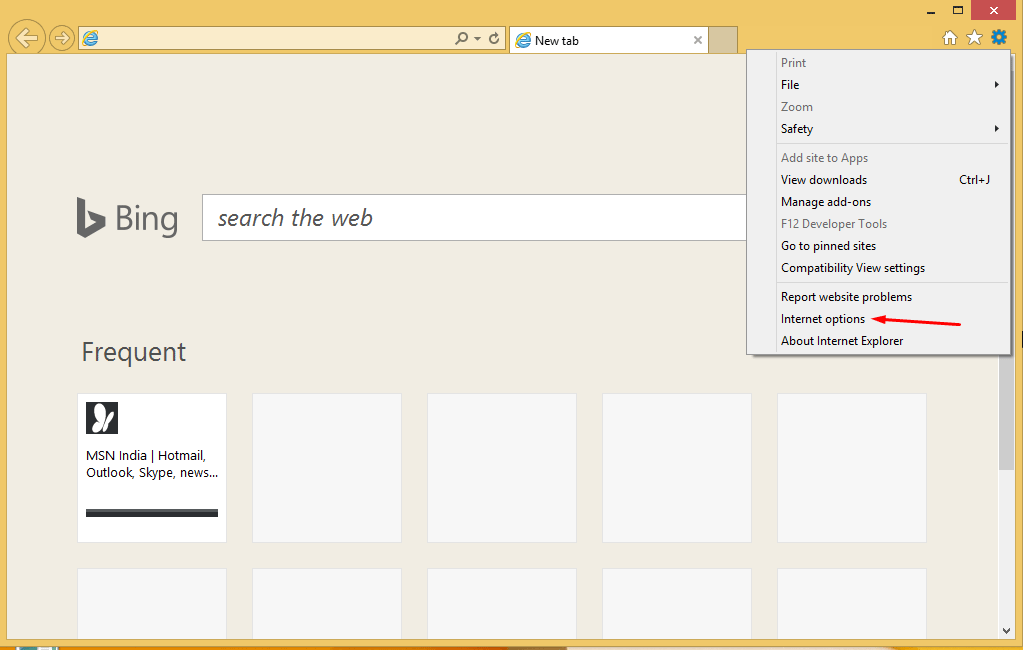Click the Bing logo
Viewport: 1023px width, 650px height.
point(127,218)
